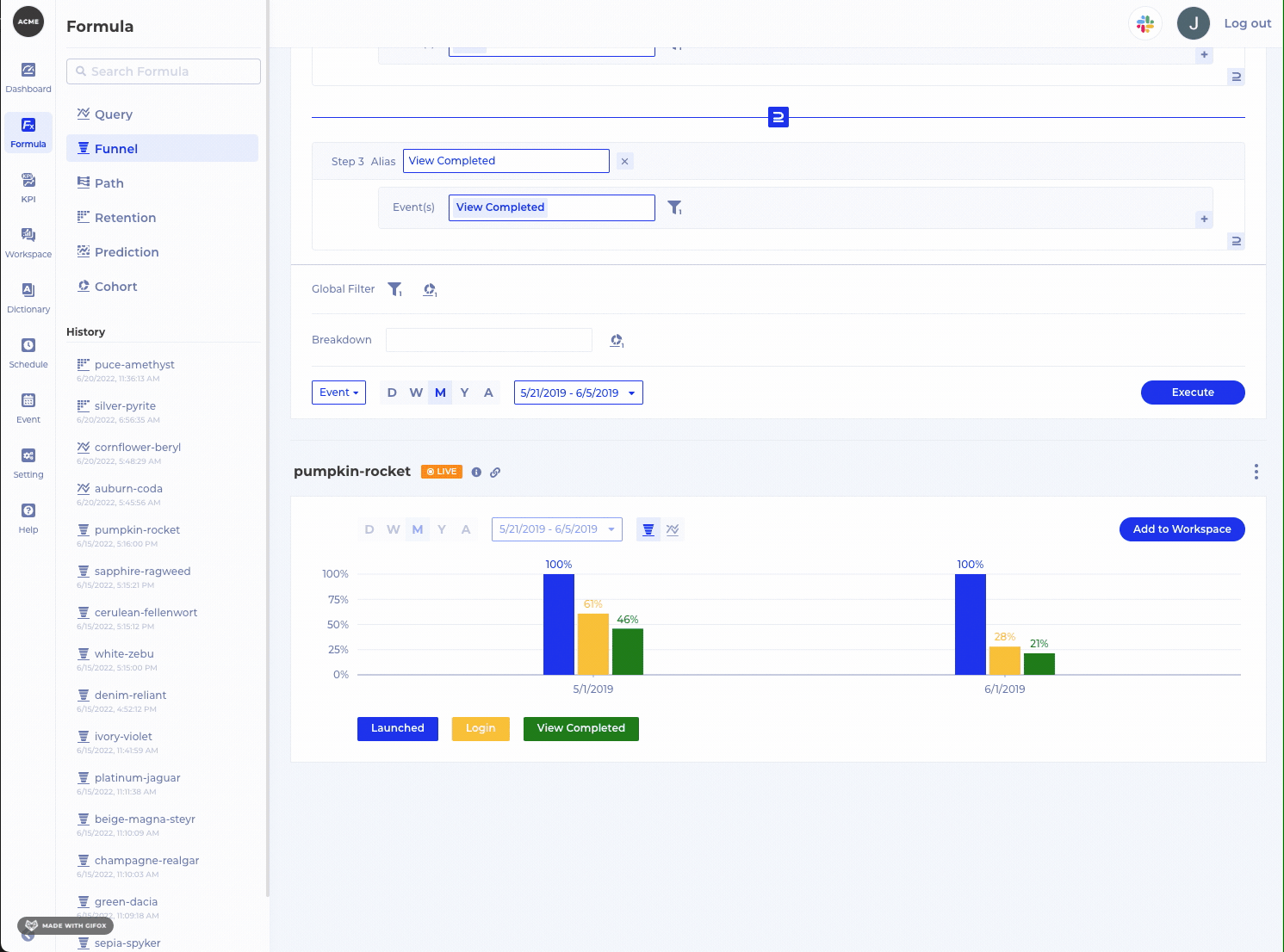
Task: Select W granularity in result chart
Action: tap(394, 529)
